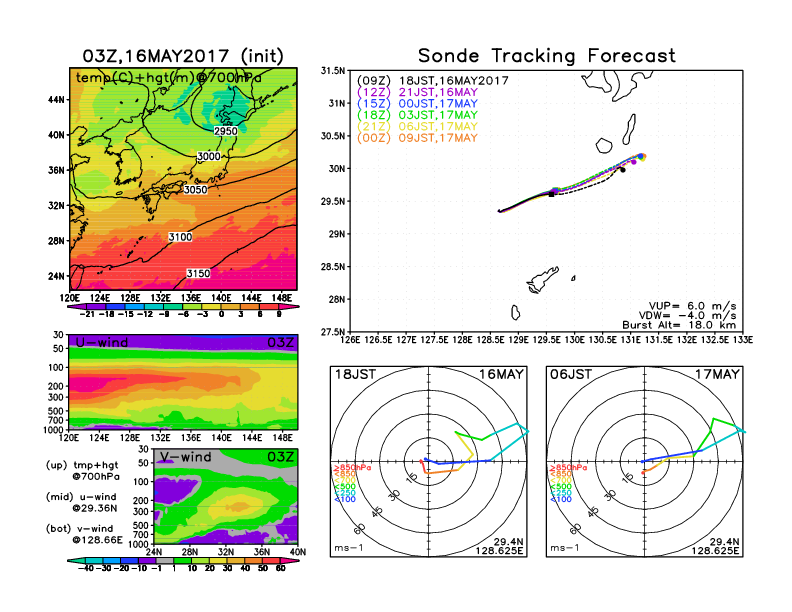The height and width of the screenshot is (612, 792).
Task: Click the 3000 height contour label
Action: tap(209, 157)
